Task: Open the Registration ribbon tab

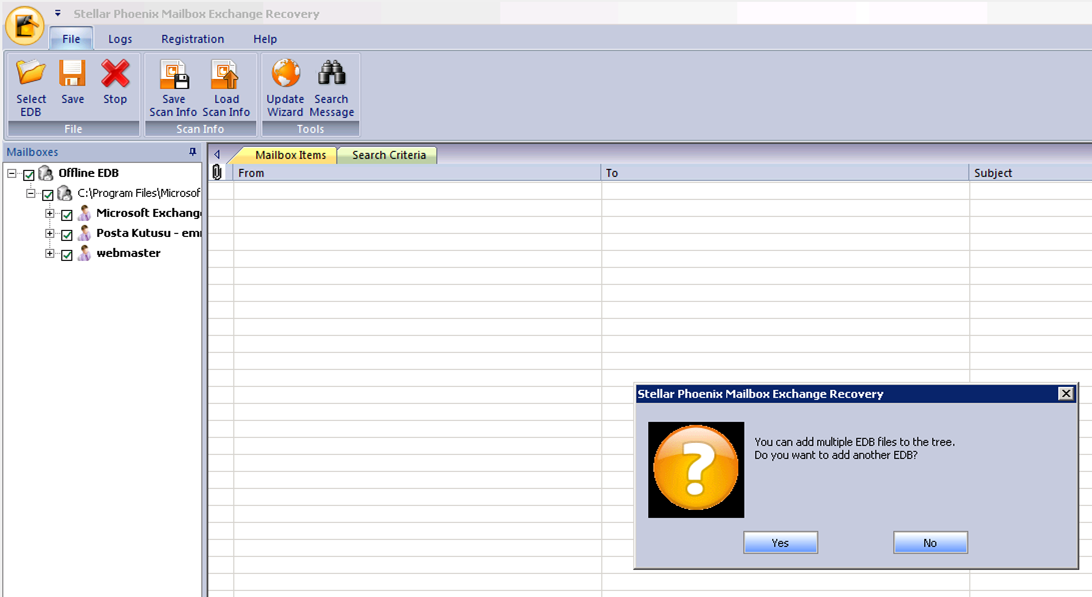Action: (x=193, y=39)
